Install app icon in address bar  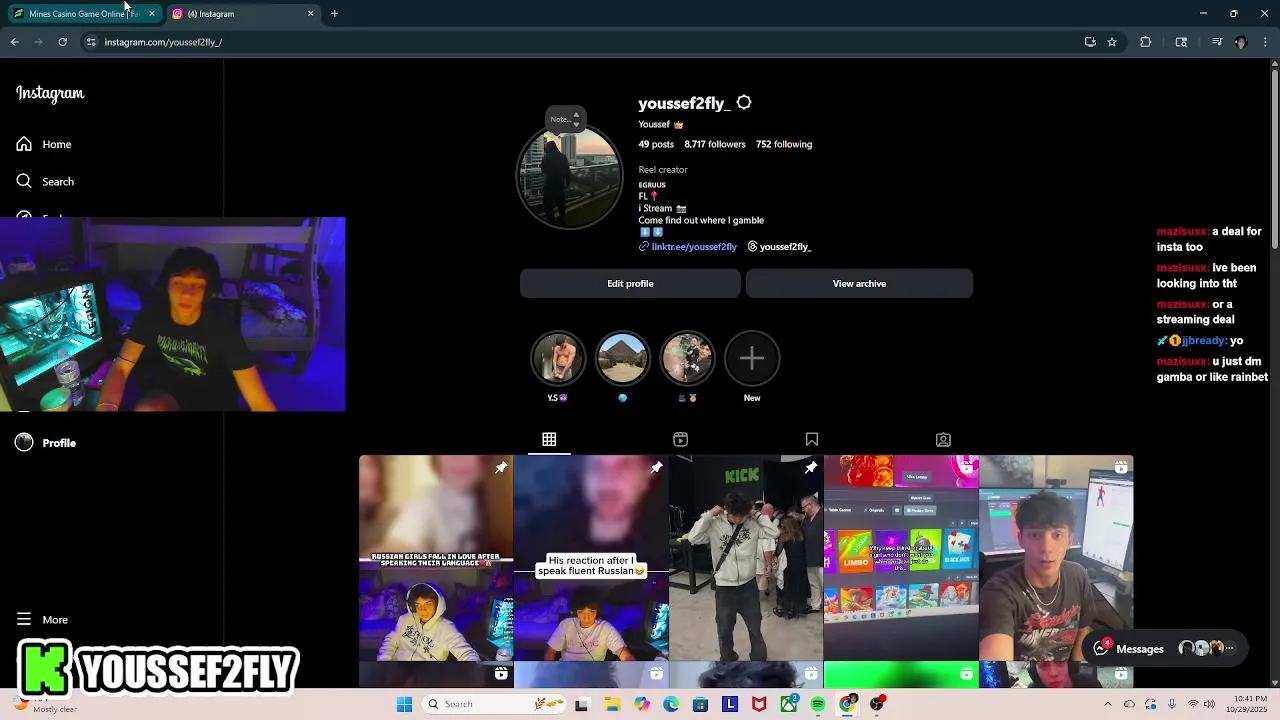coord(1090,42)
